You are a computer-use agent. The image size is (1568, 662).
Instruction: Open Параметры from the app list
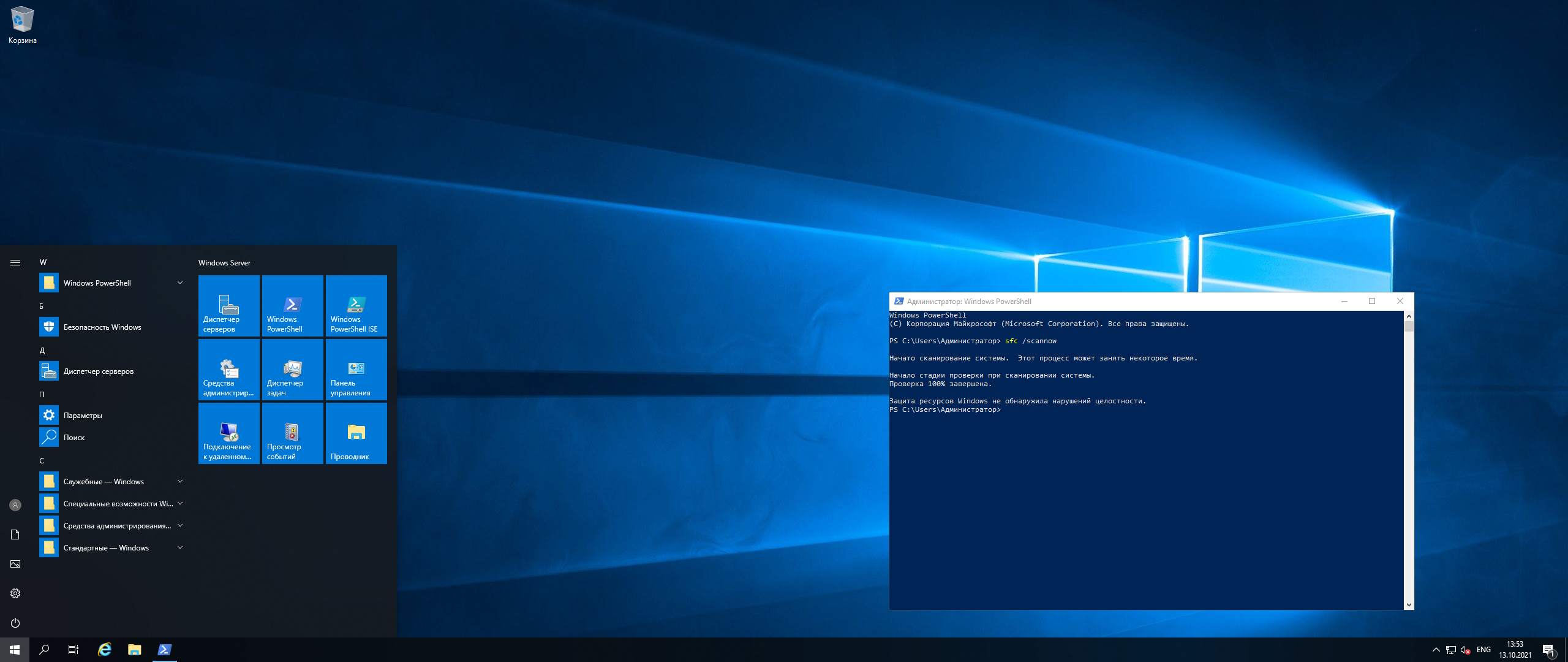pyautogui.click(x=113, y=416)
